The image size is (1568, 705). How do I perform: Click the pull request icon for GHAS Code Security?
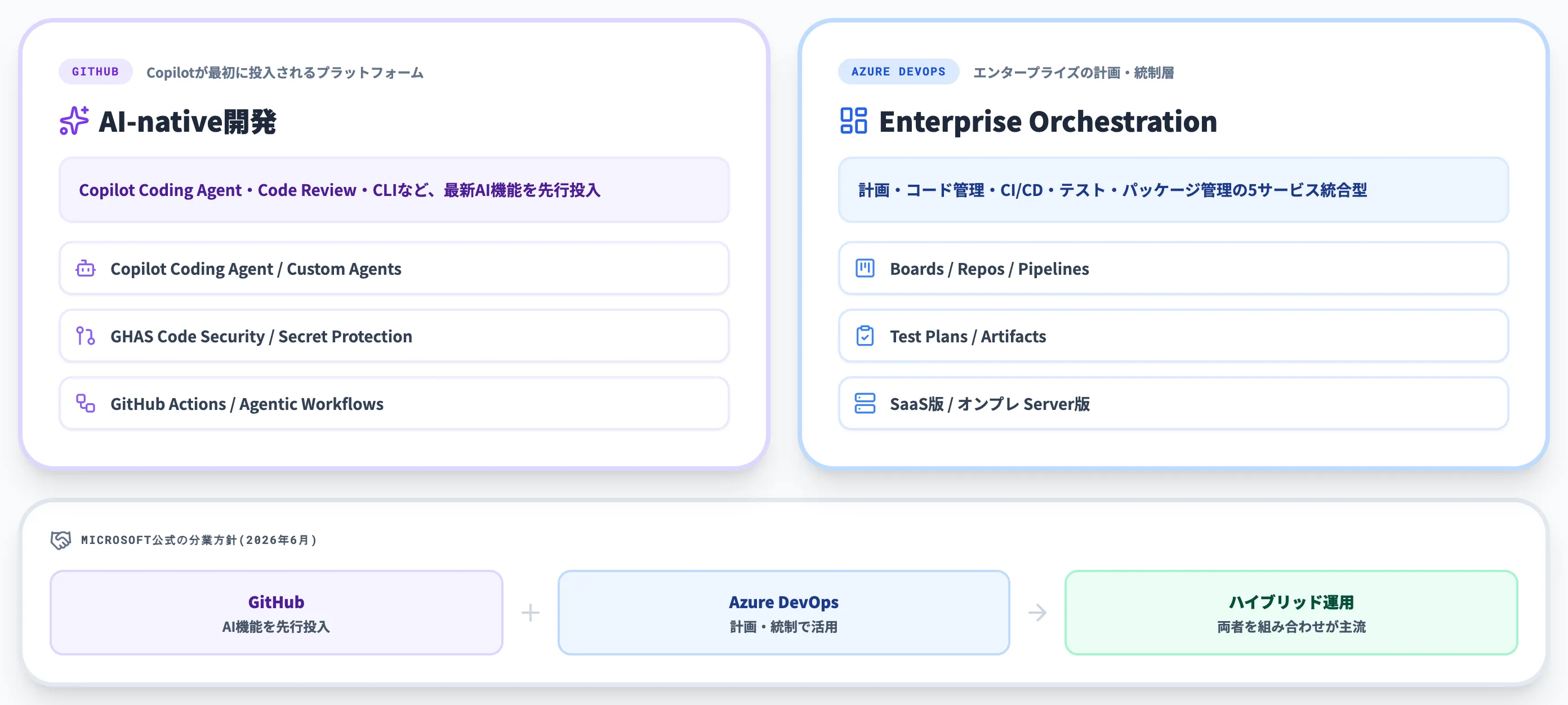[85, 336]
